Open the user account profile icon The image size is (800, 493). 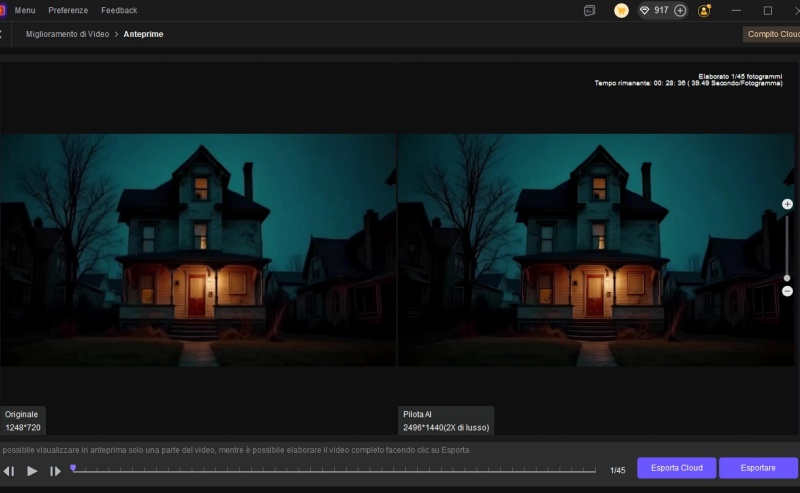pos(705,10)
